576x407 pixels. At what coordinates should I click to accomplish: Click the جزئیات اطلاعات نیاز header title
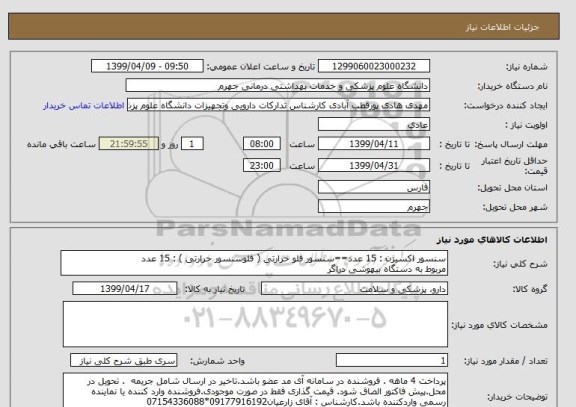tap(502, 27)
